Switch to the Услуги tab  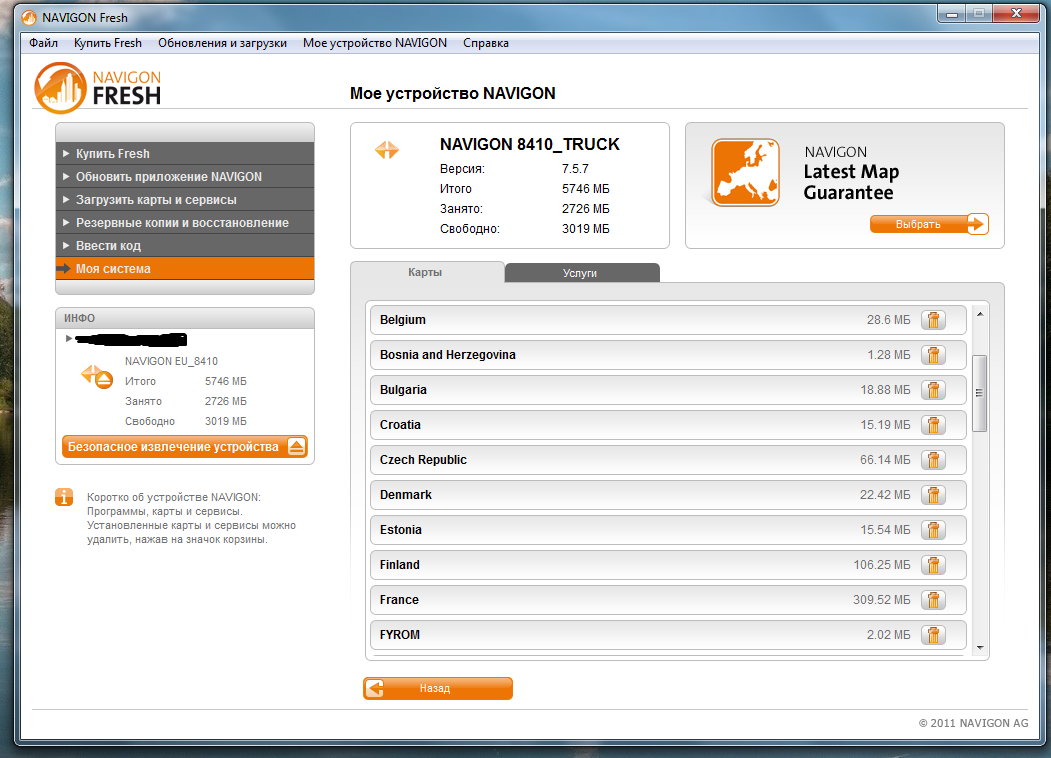click(581, 273)
